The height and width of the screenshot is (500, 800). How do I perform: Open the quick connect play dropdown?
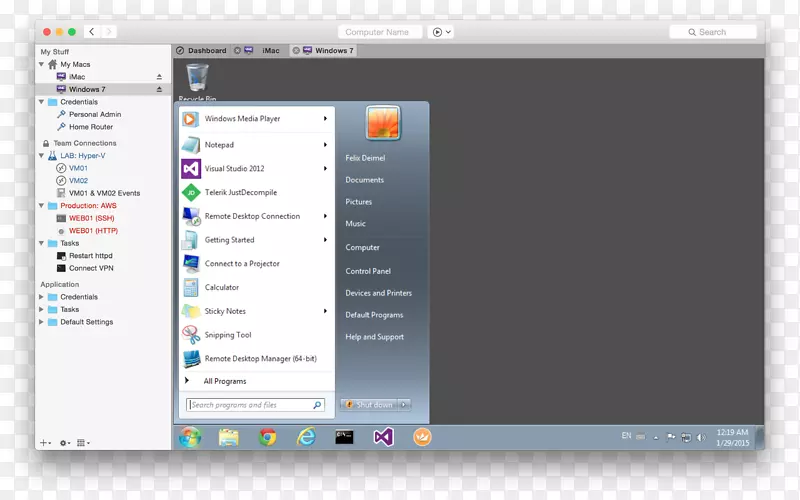click(441, 32)
